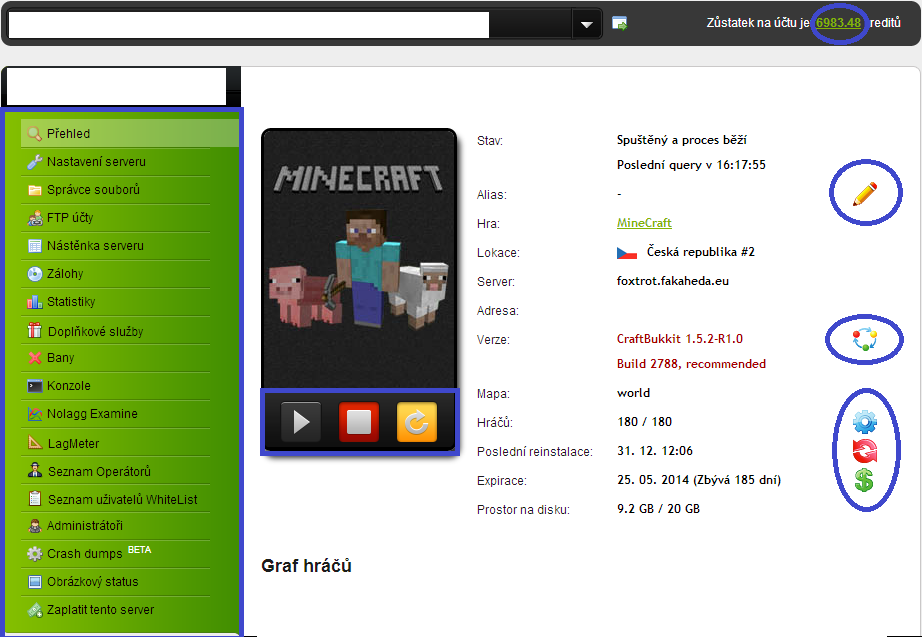Screen dimensions: 922x637
Task: Click the user icon beside FTP účty
Action: tap(35, 218)
